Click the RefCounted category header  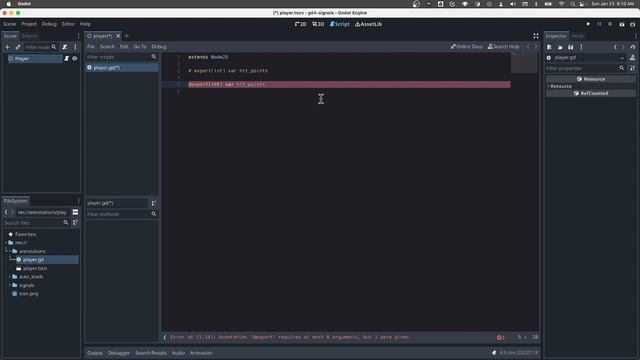(x=591, y=93)
